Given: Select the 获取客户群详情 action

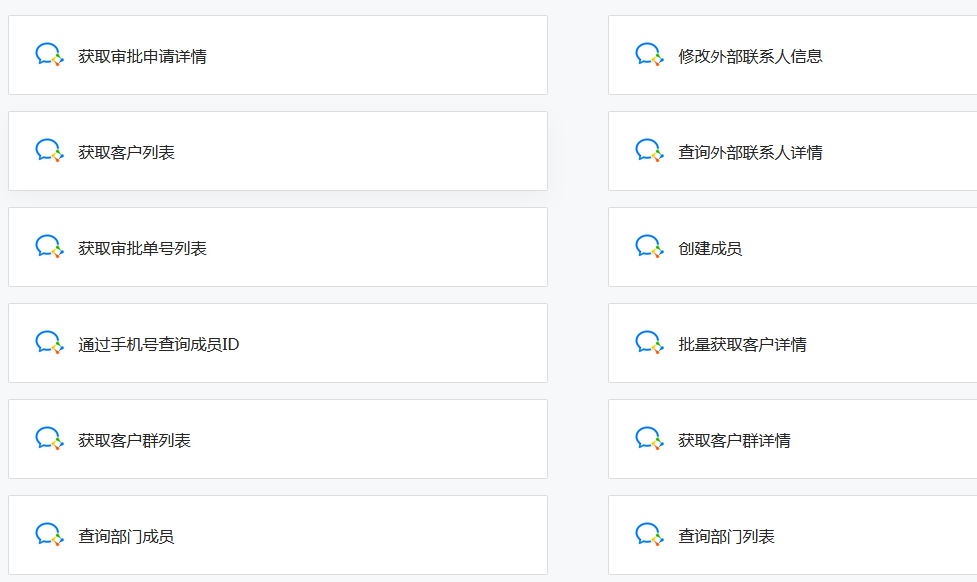Looking at the screenshot, I should (x=793, y=439).
